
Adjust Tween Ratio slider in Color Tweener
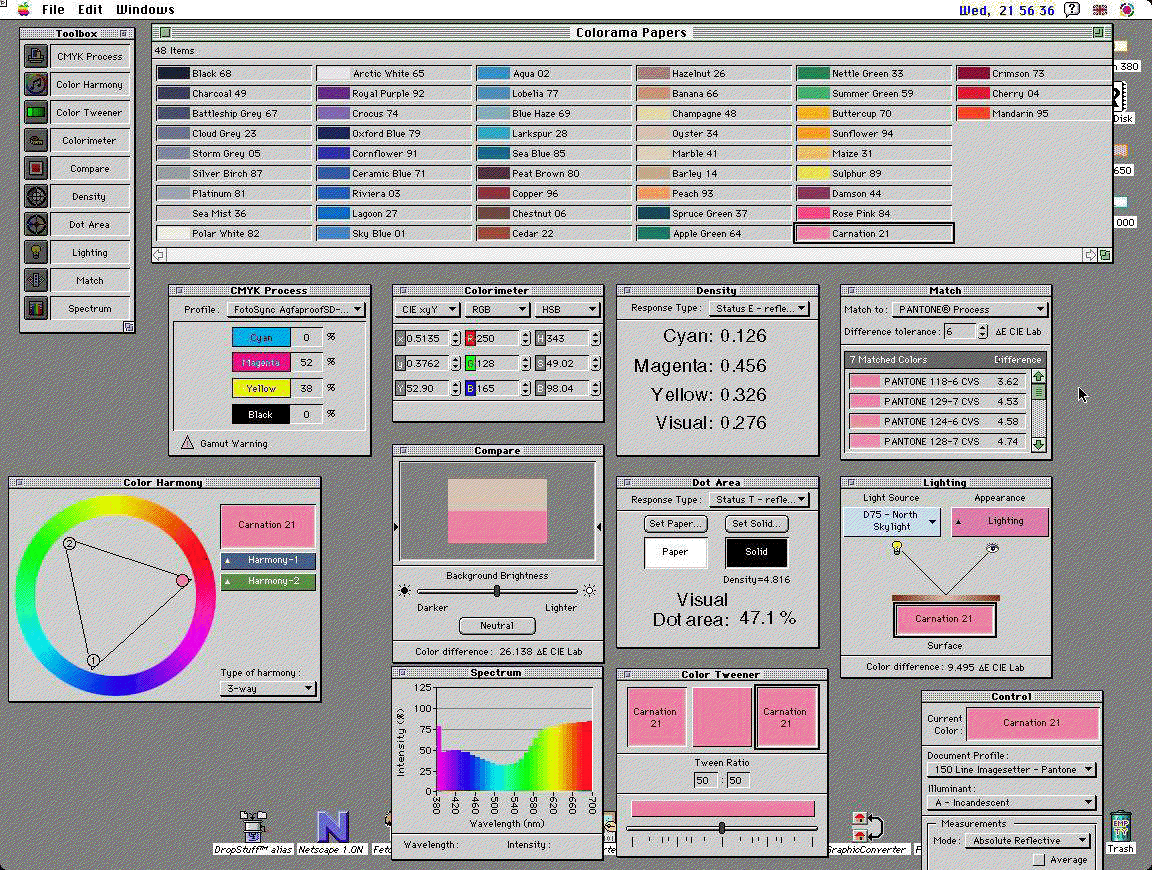click(722, 828)
